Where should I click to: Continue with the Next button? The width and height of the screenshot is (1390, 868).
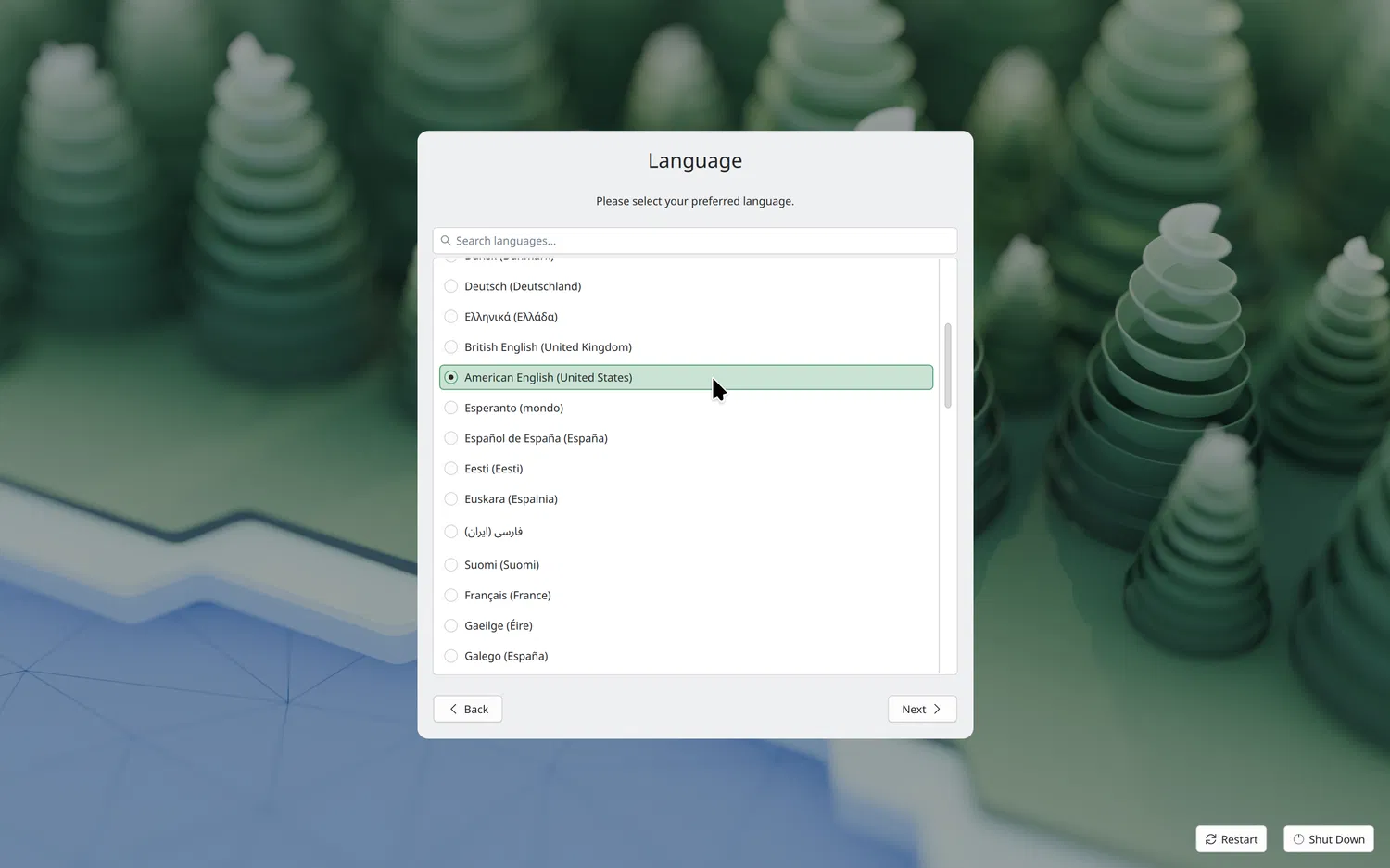tap(922, 710)
